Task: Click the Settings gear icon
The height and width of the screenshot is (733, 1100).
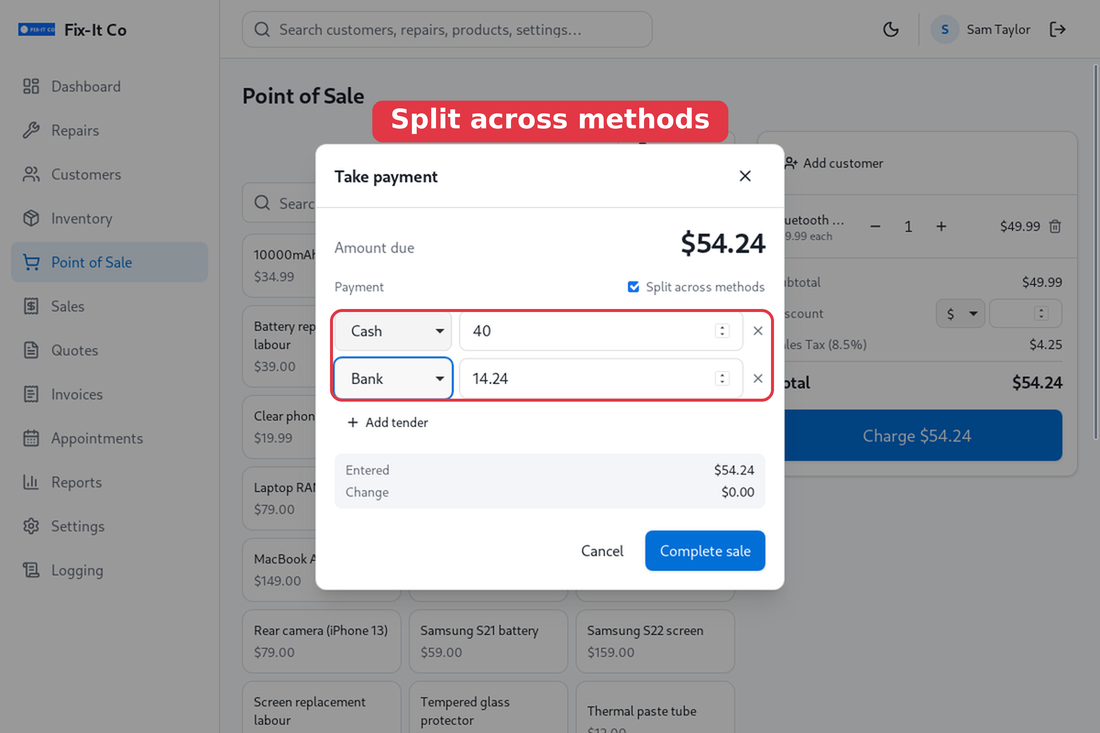Action: click(31, 526)
